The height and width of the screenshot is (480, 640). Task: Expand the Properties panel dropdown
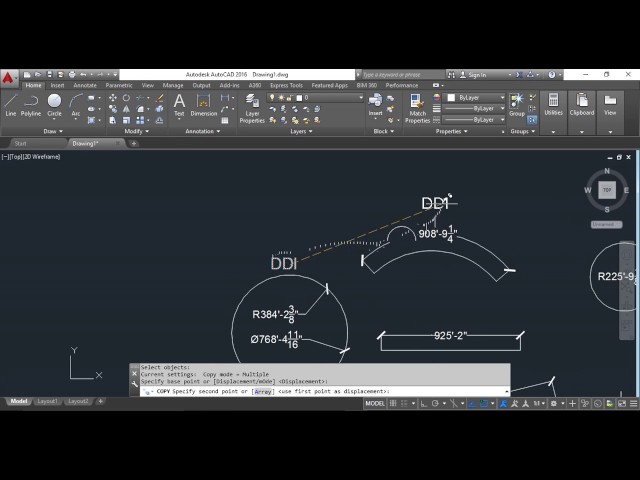click(451, 131)
